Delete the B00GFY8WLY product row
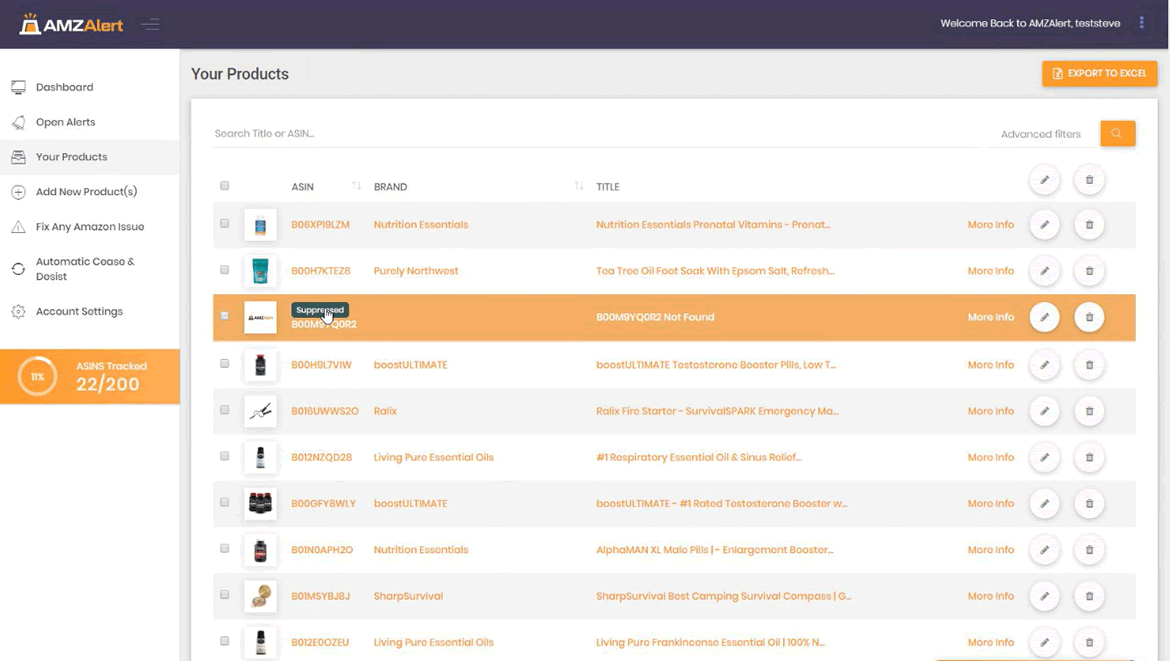Screen dimensions: 1170x661 [1089, 504]
